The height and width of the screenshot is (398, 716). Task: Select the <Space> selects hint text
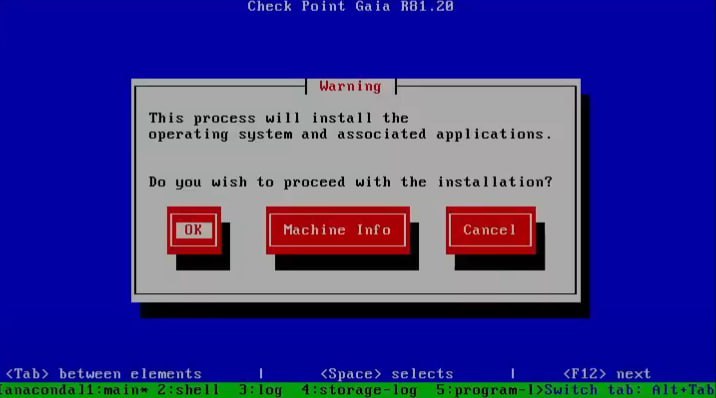(387, 374)
